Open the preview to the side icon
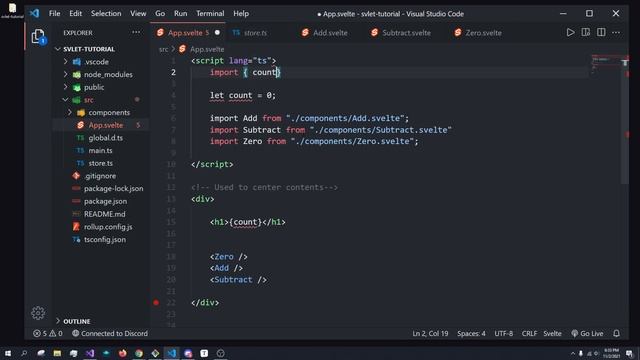Image resolution: width=640 pixels, height=360 pixels. 586,32
